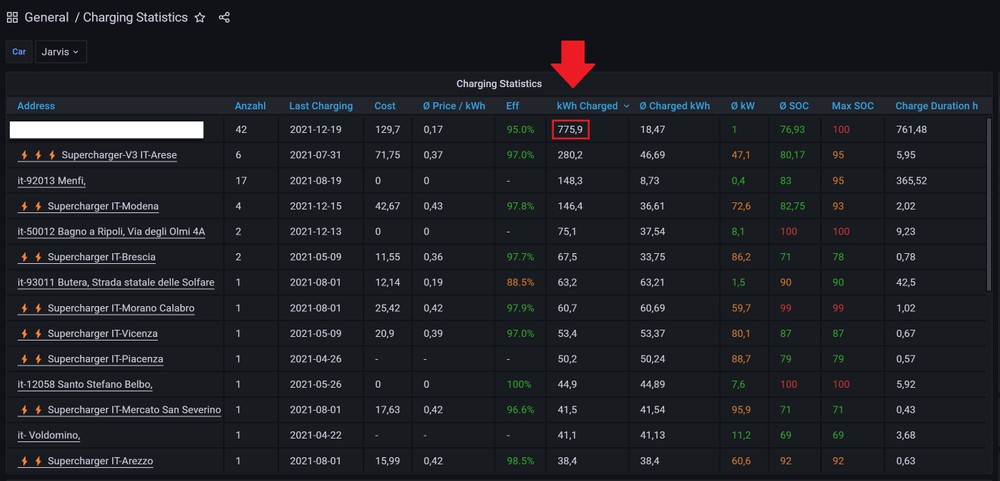Click the 129,7 cost cell
Viewport: 1000px width, 481px height.
click(x=388, y=130)
